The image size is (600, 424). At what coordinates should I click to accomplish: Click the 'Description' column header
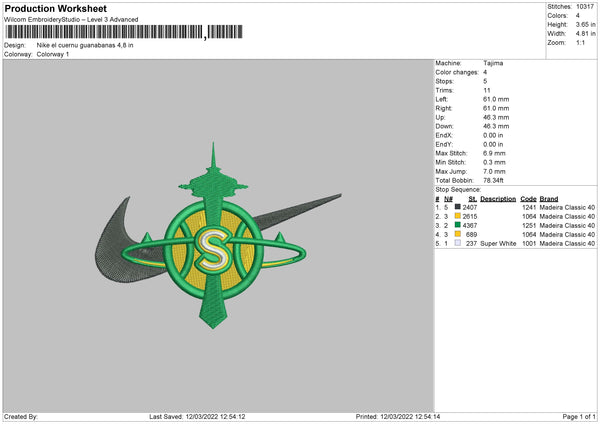pyautogui.click(x=498, y=199)
